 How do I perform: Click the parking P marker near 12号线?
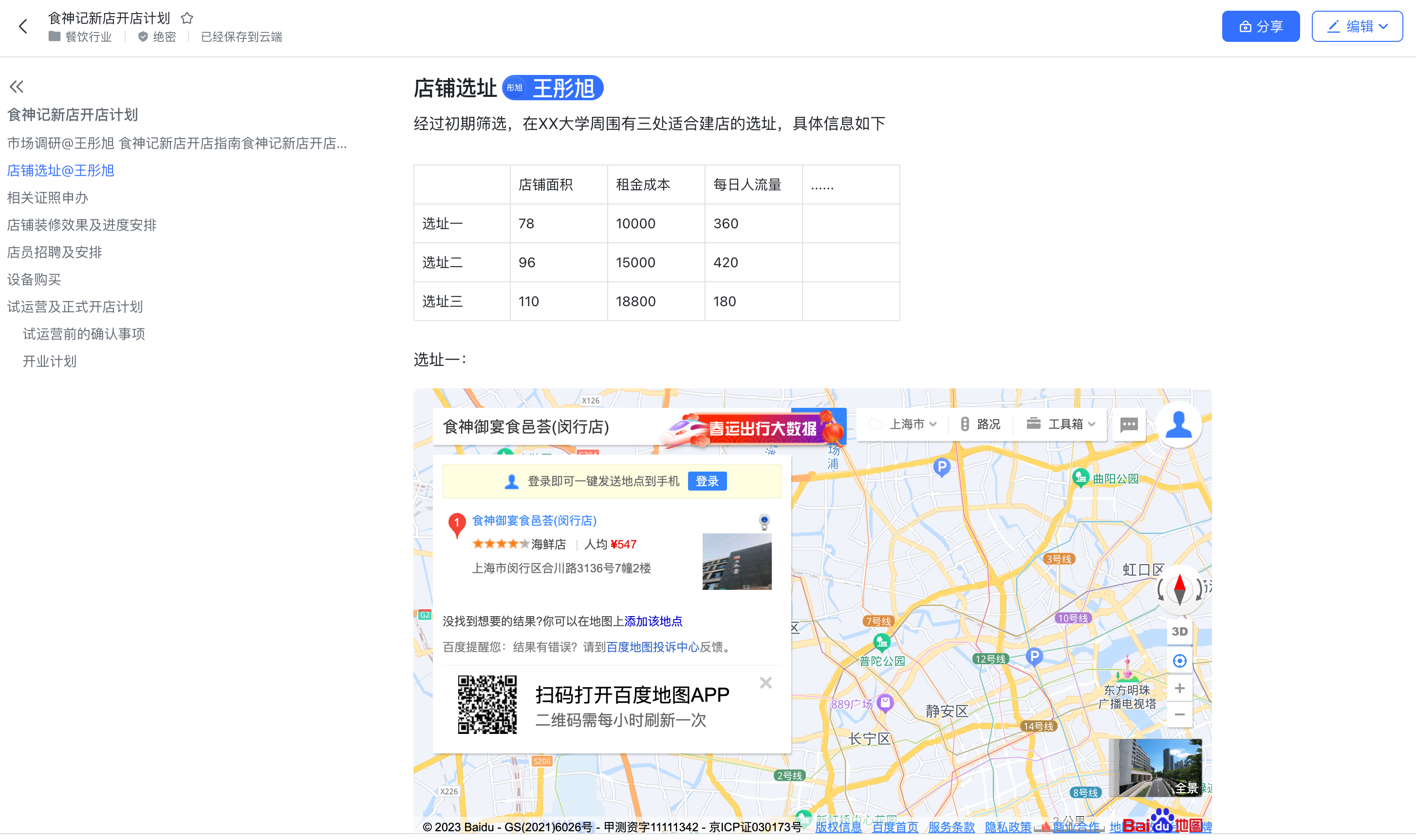[x=1034, y=657]
